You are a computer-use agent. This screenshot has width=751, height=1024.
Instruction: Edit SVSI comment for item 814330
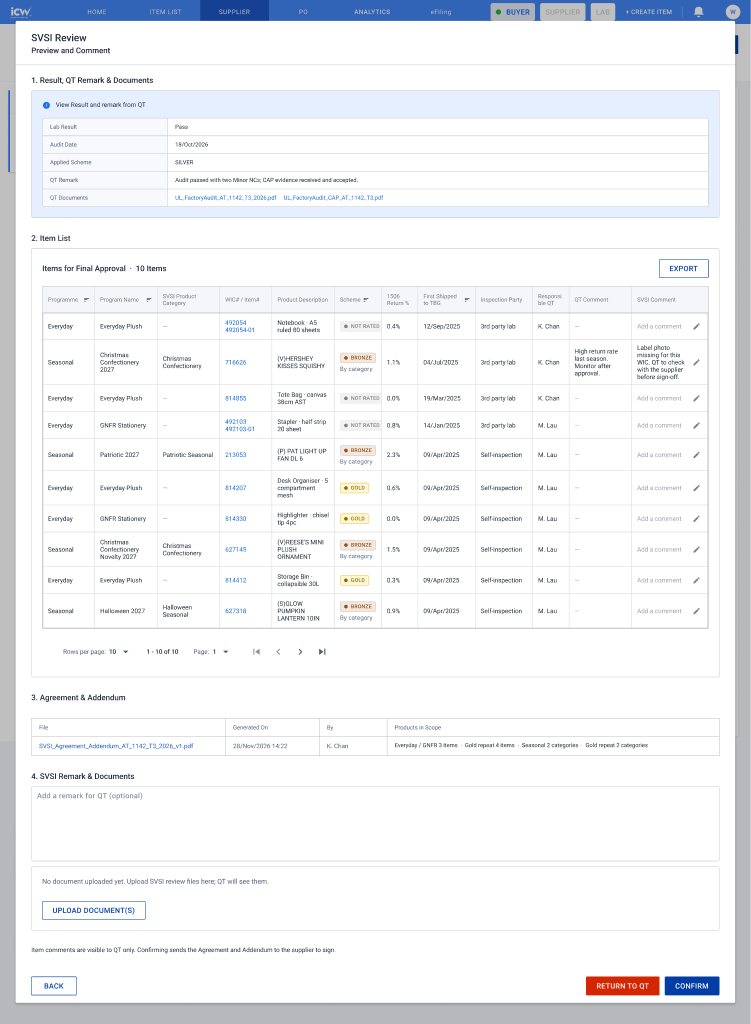pyautogui.click(x=696, y=519)
